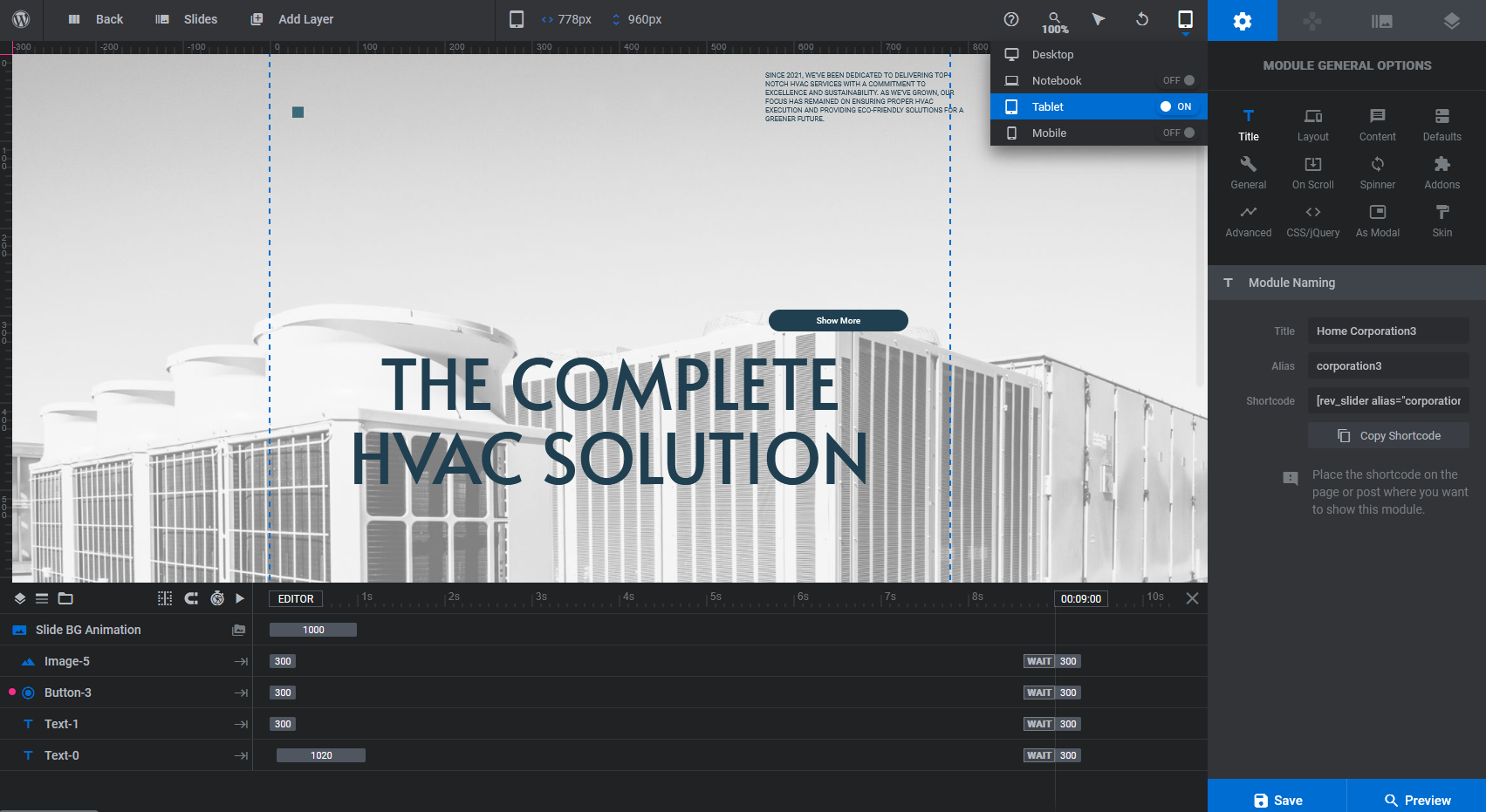Open the module settings gear tab
Viewport: 1486px width, 812px height.
1243,21
